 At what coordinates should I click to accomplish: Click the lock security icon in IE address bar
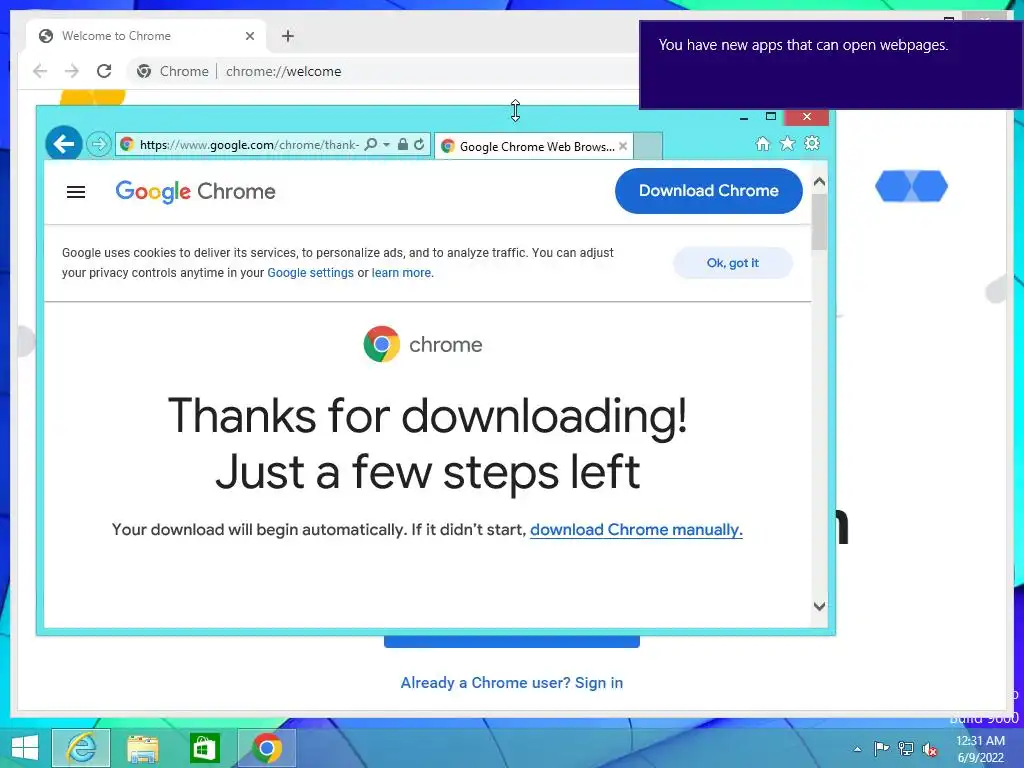click(x=403, y=144)
